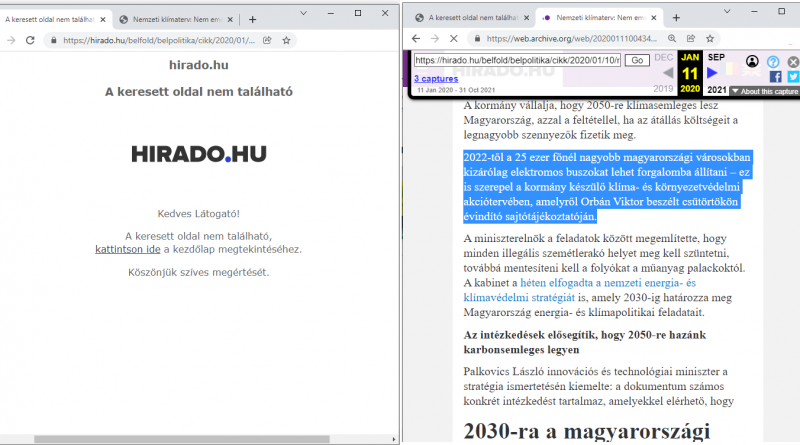Click the HIRADO.HU logo
Viewport: 800px width, 445px height.
[x=198, y=154]
